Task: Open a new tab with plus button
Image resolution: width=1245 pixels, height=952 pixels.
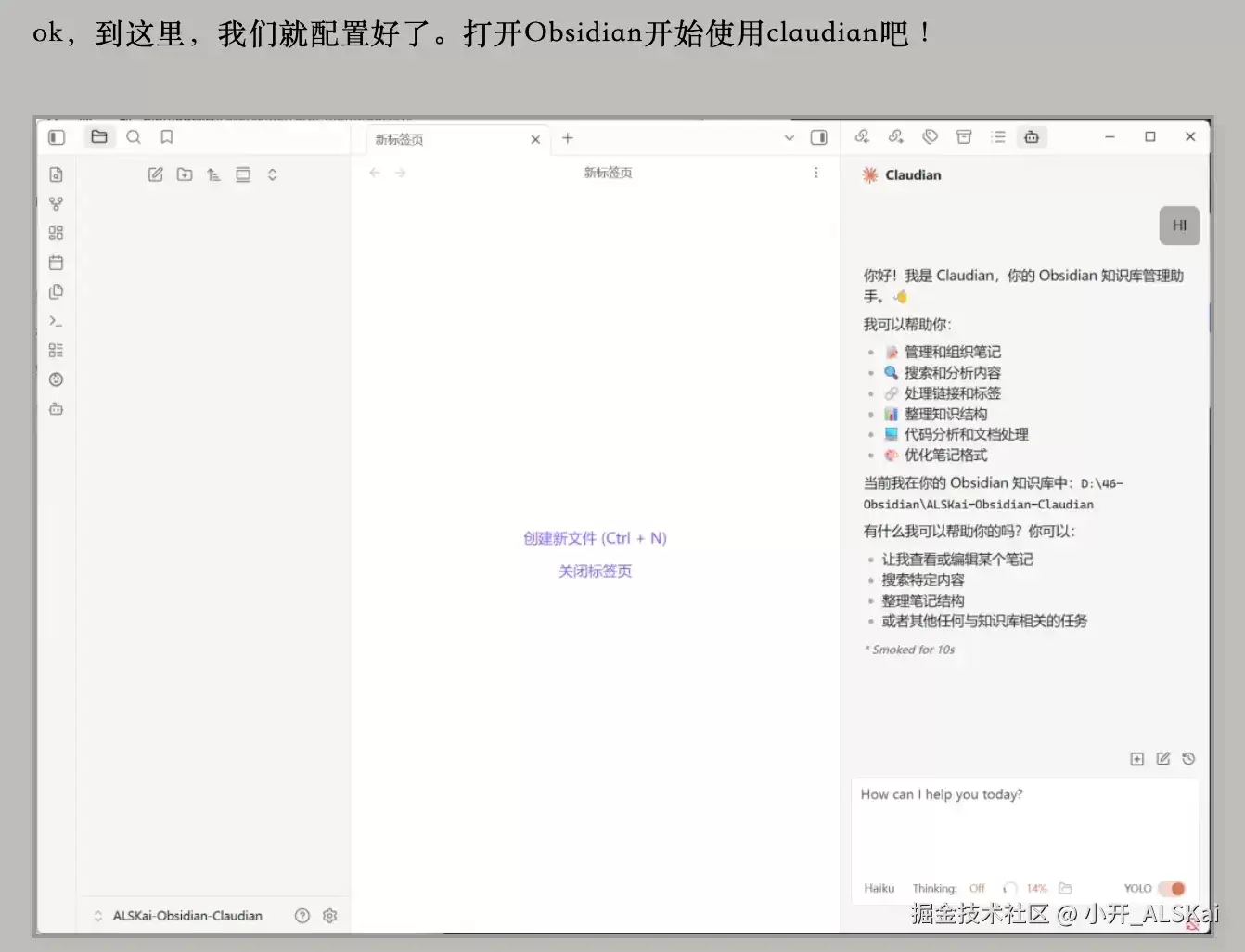Action: [x=568, y=138]
